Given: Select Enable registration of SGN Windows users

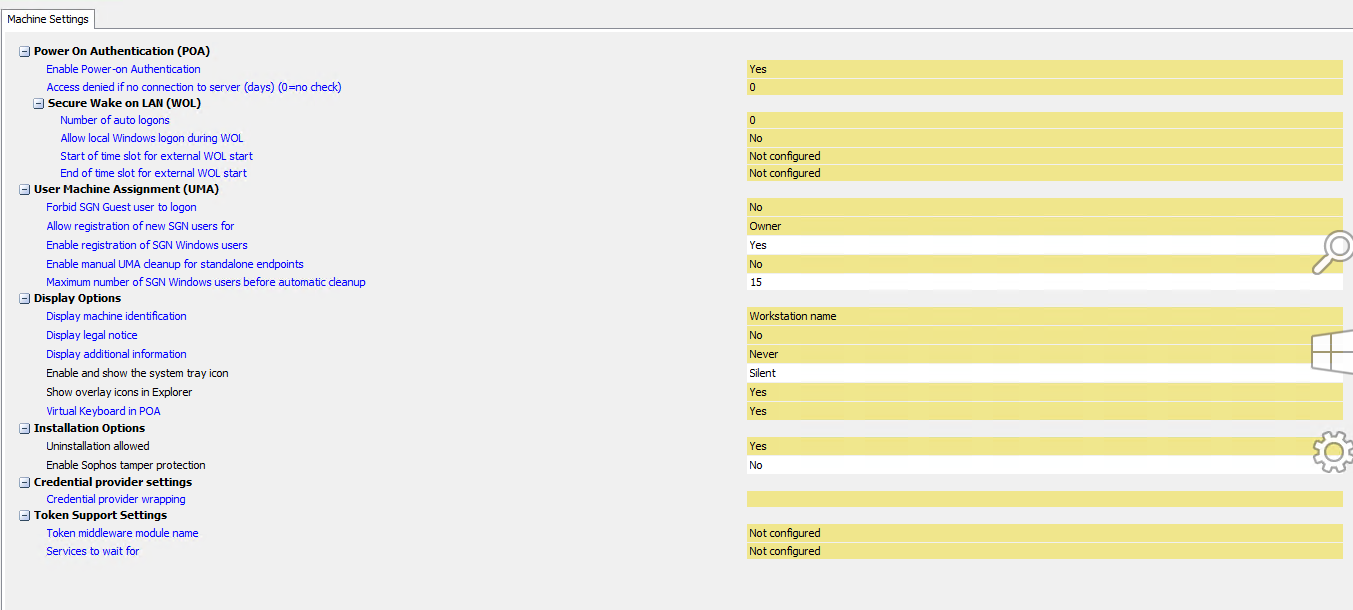Looking at the screenshot, I should tap(147, 245).
